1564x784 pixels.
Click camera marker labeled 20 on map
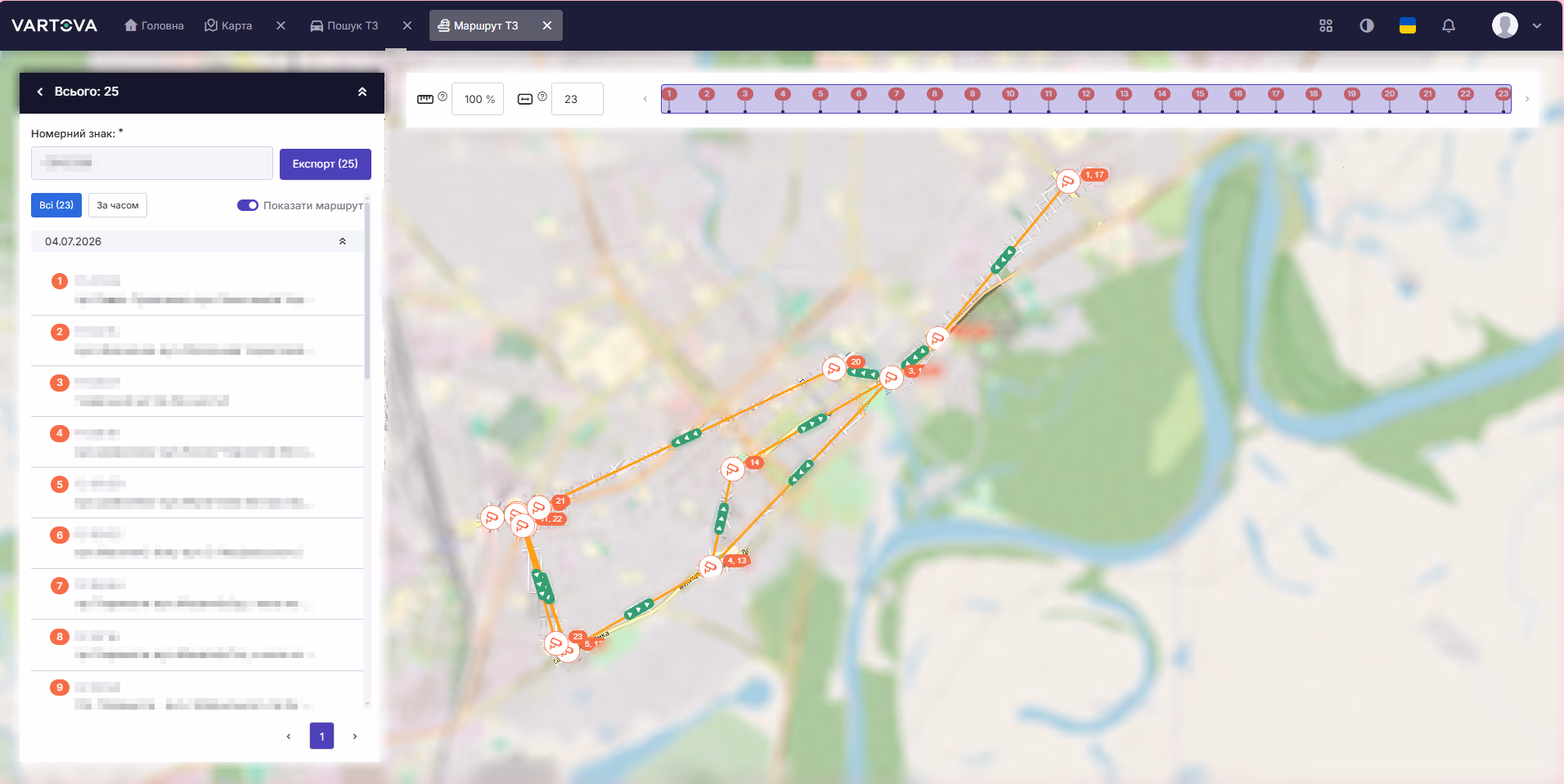pos(834,369)
